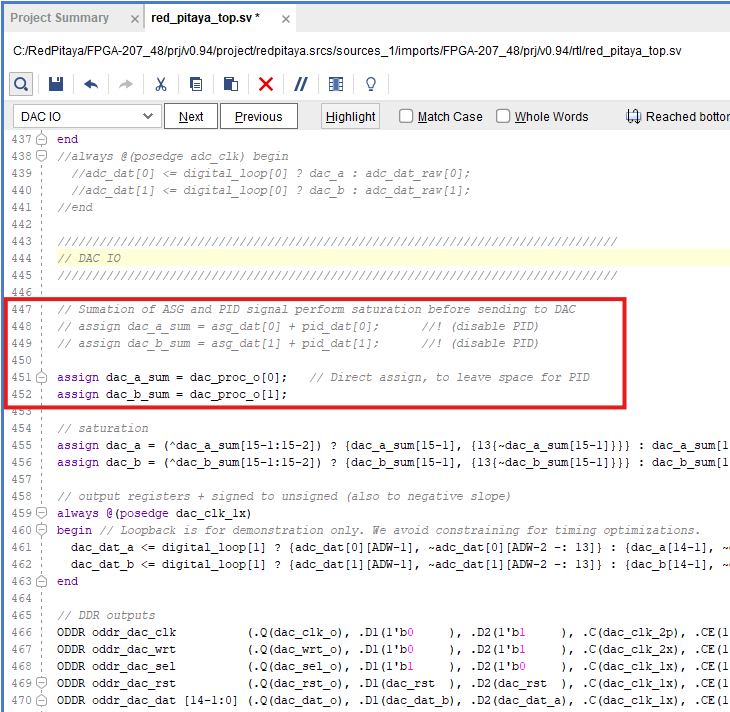Enable Match Case checkbox
This screenshot has width=730, height=712.
406,116
